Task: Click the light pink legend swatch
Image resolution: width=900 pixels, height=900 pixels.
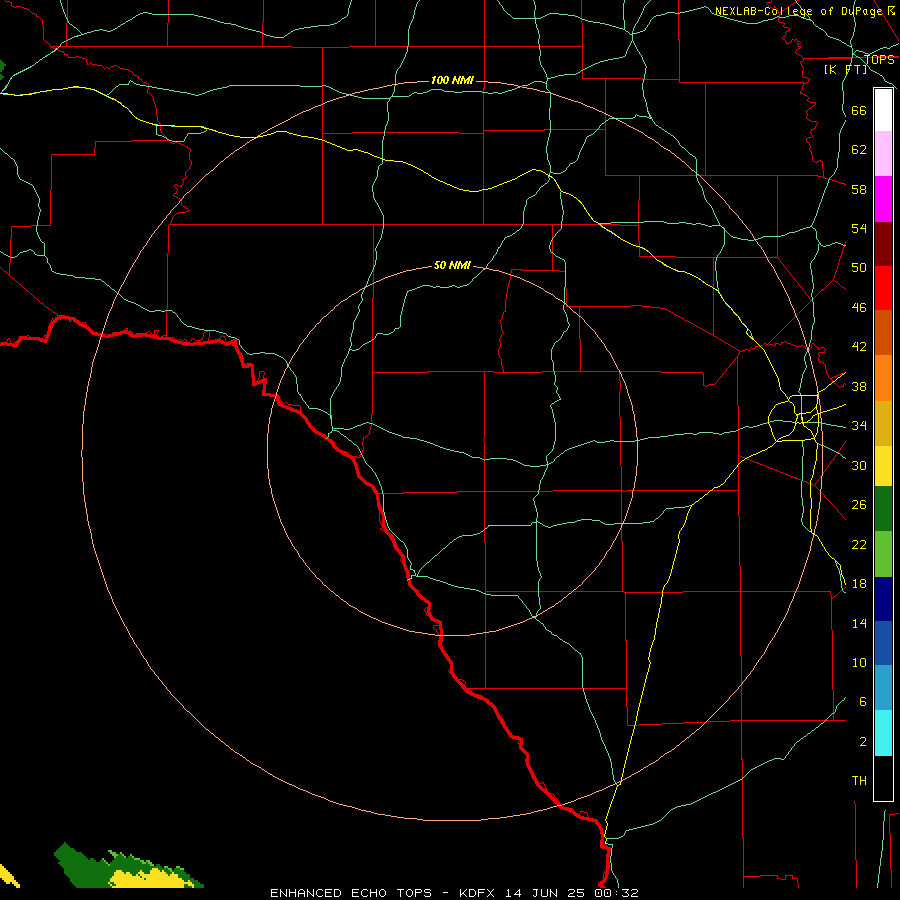Action: [x=883, y=153]
